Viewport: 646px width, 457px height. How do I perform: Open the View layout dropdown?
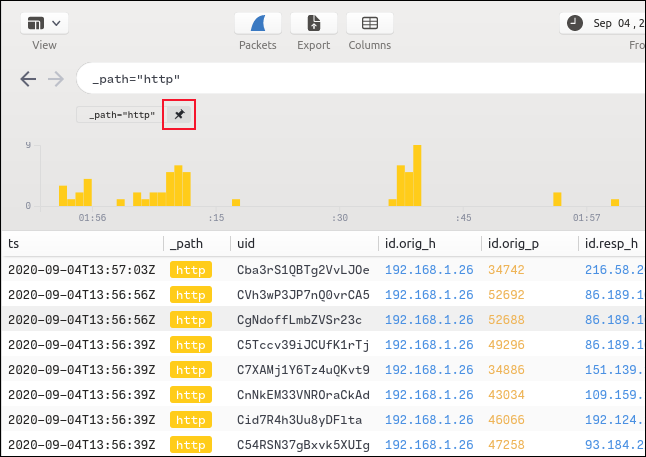coord(44,23)
